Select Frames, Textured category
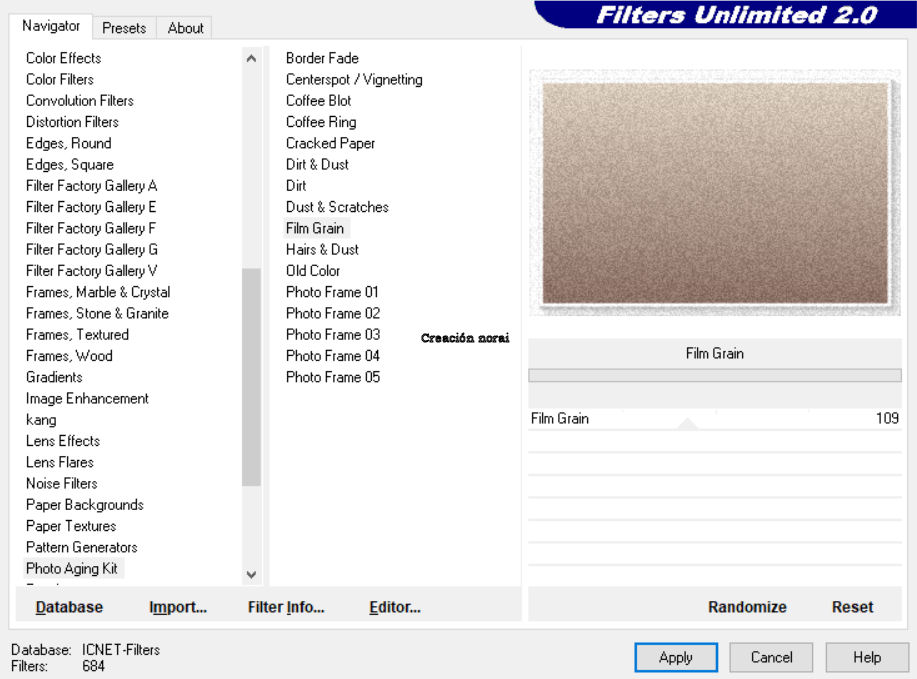This screenshot has width=917, height=679. 77,335
